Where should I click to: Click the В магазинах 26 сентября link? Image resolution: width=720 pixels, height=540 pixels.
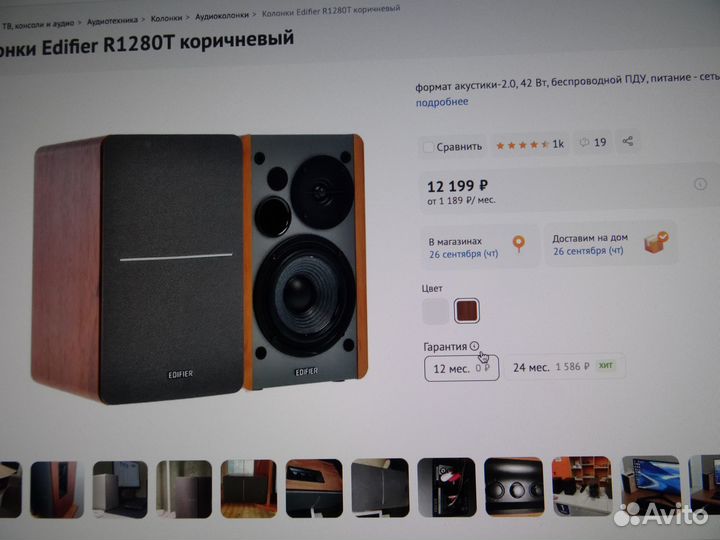point(463,254)
